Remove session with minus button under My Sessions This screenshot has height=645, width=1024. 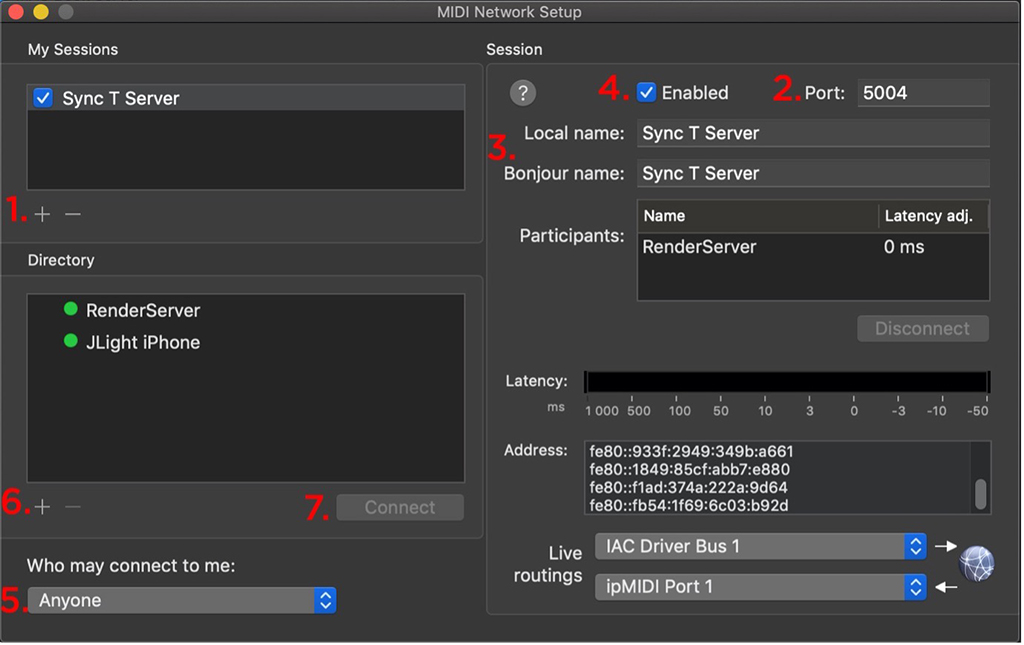coord(72,214)
